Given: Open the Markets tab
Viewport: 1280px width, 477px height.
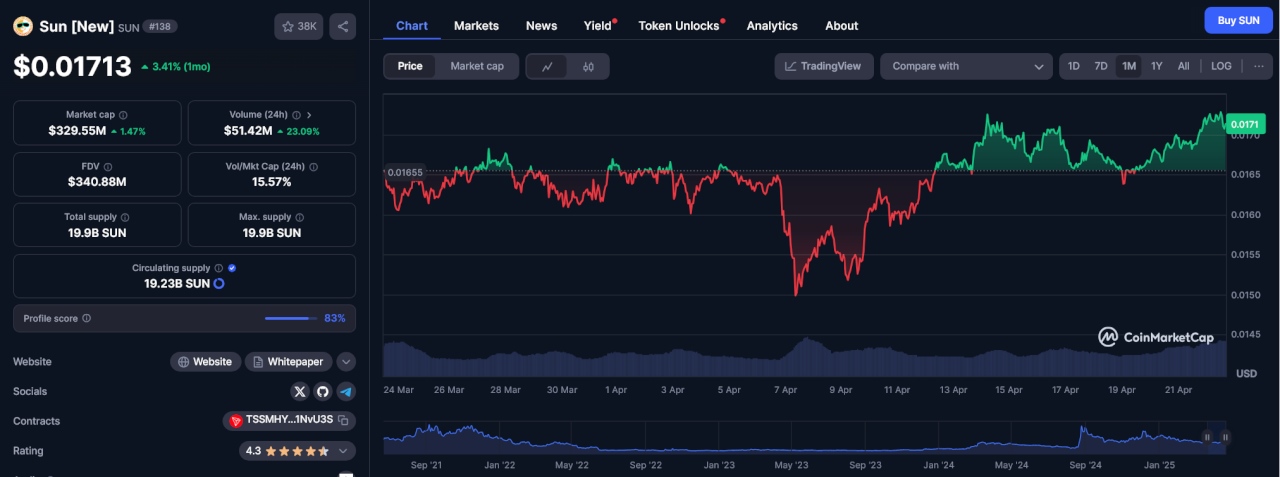Looking at the screenshot, I should point(476,25).
